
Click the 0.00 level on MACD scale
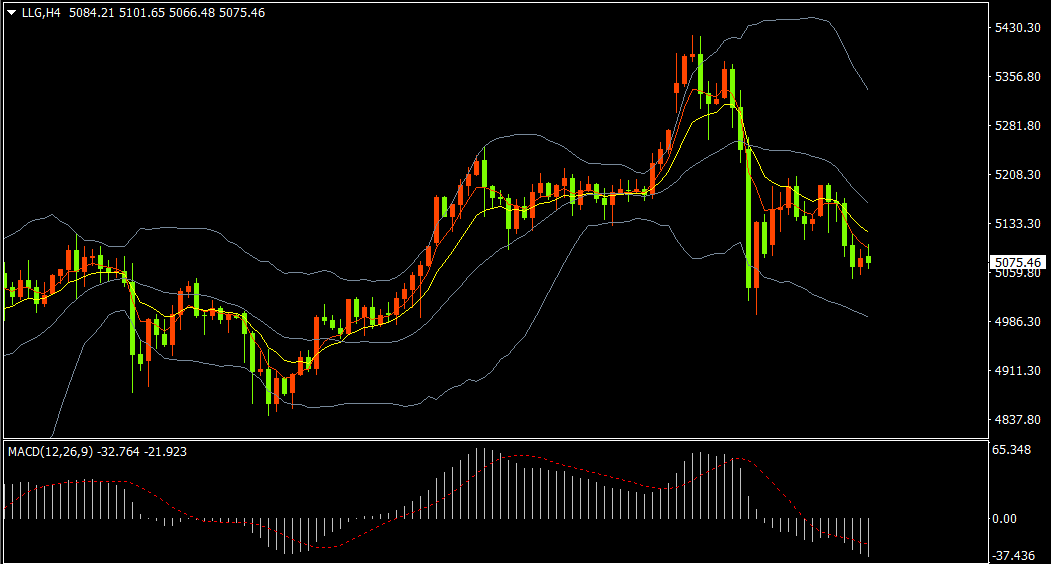1002,519
